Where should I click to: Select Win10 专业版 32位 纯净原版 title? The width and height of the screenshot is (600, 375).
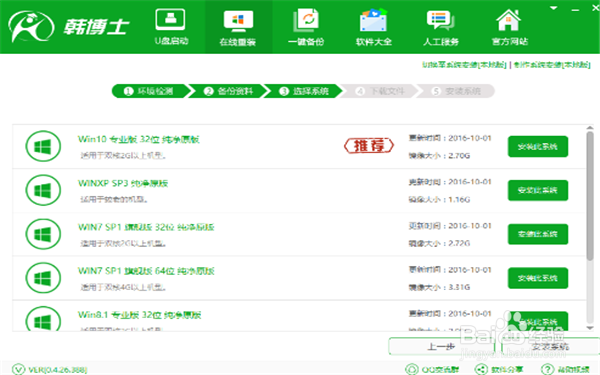pyautogui.click(x=139, y=139)
